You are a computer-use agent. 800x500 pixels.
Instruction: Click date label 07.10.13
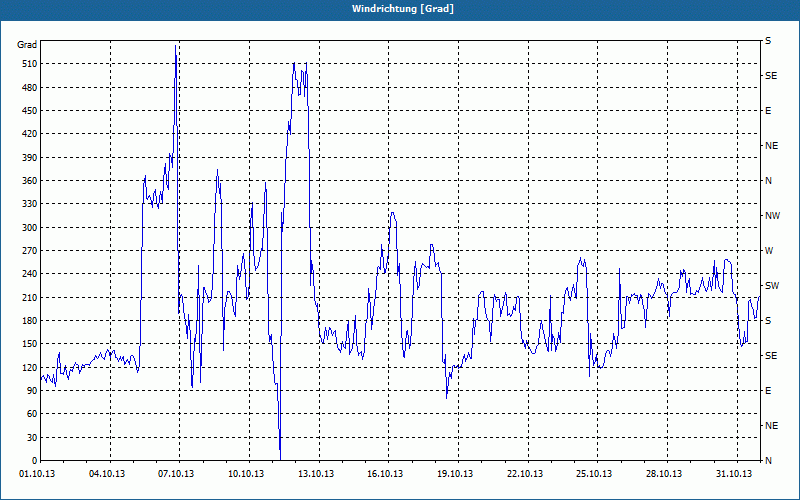pyautogui.click(x=176, y=474)
